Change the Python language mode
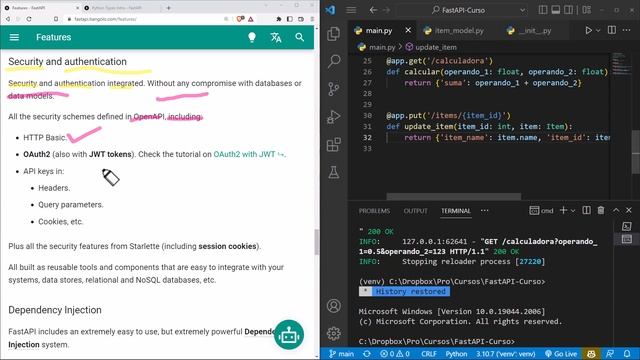This screenshot has width=640, height=360. (x=456, y=353)
